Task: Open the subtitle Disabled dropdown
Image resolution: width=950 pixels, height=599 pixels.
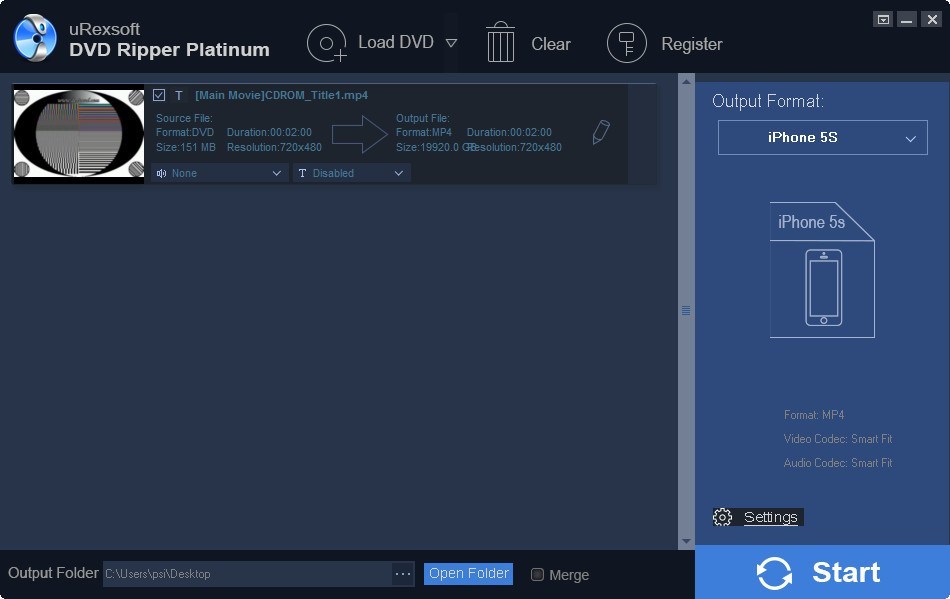Action: tap(351, 173)
